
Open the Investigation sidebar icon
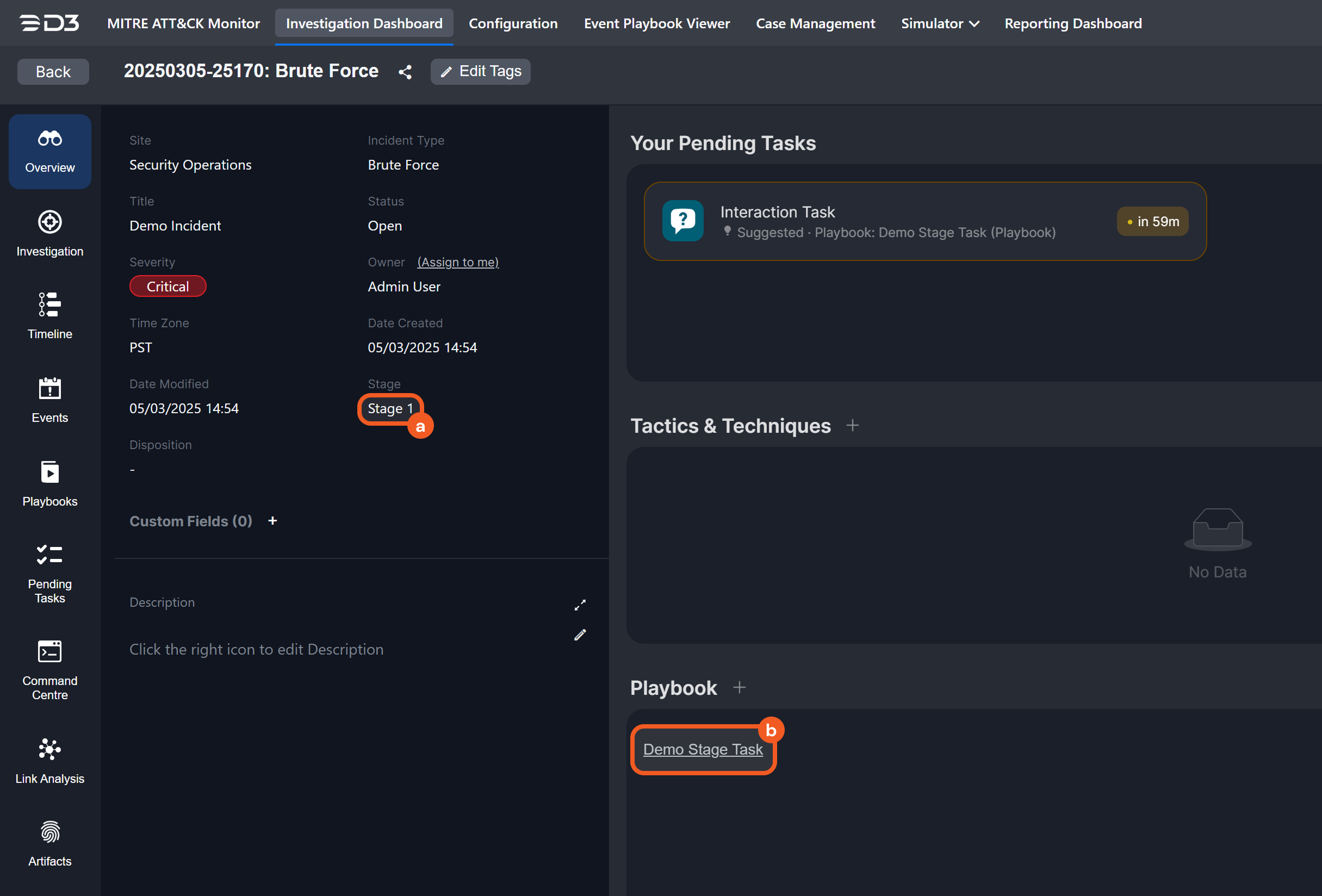(49, 222)
